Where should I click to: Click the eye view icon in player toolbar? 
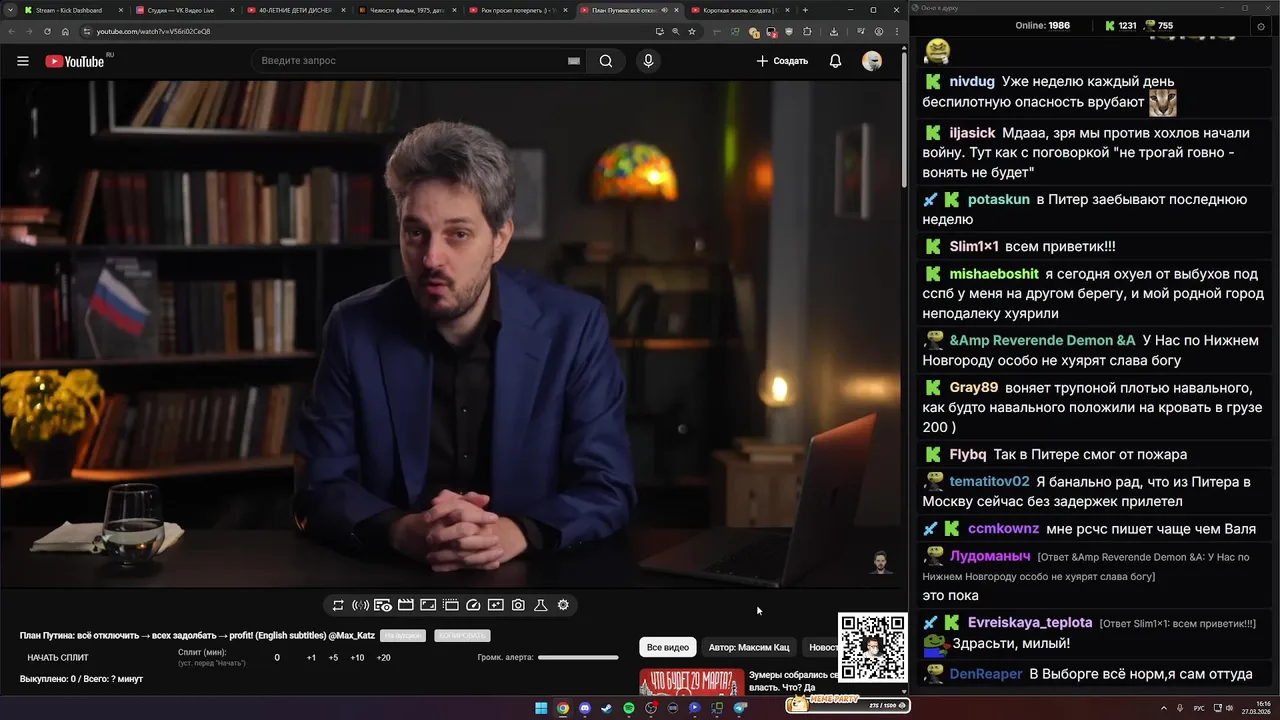[x=383, y=605]
